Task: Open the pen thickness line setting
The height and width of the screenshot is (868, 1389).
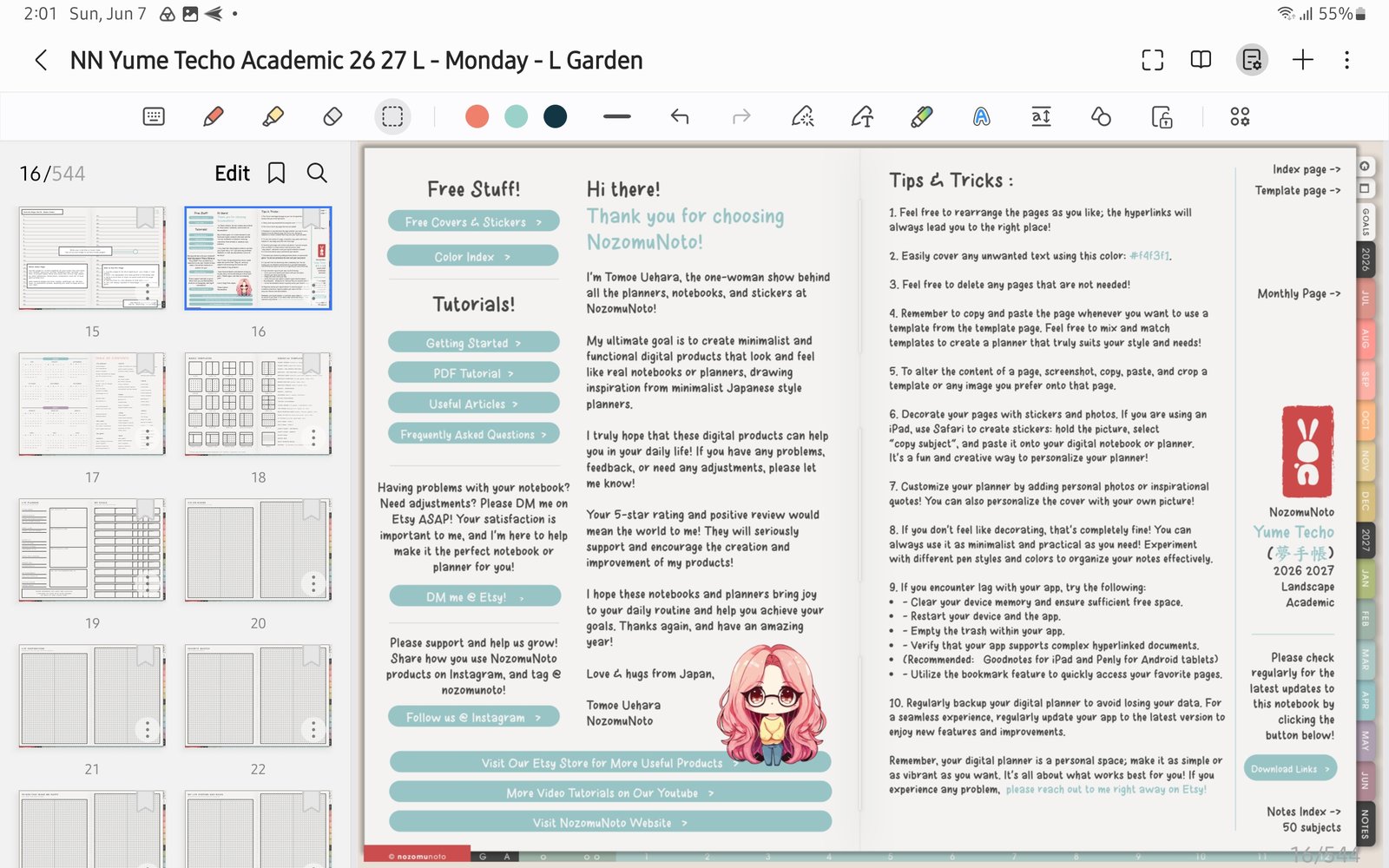Action: [x=617, y=116]
